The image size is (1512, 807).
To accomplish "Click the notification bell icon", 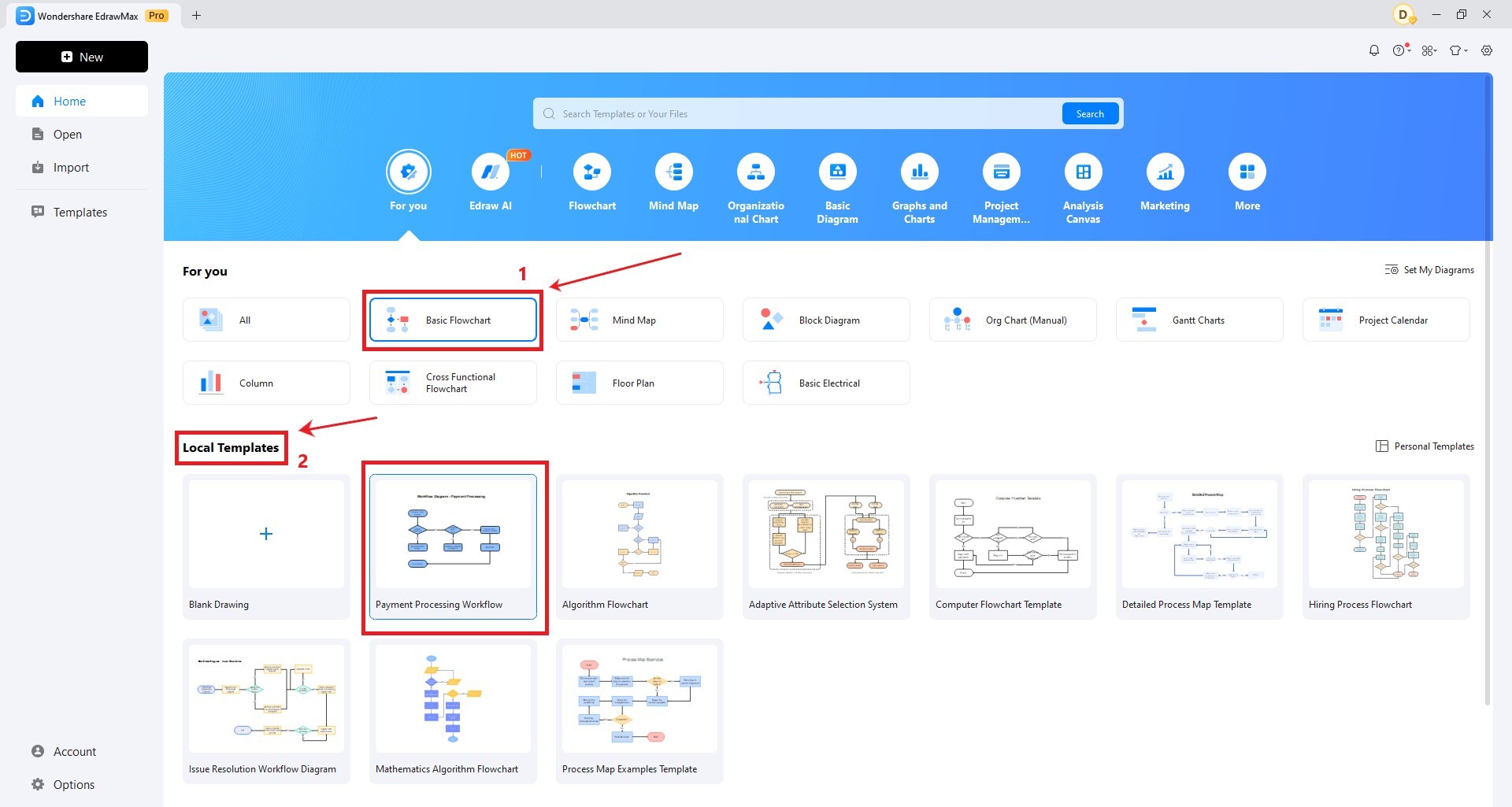I will [1374, 50].
